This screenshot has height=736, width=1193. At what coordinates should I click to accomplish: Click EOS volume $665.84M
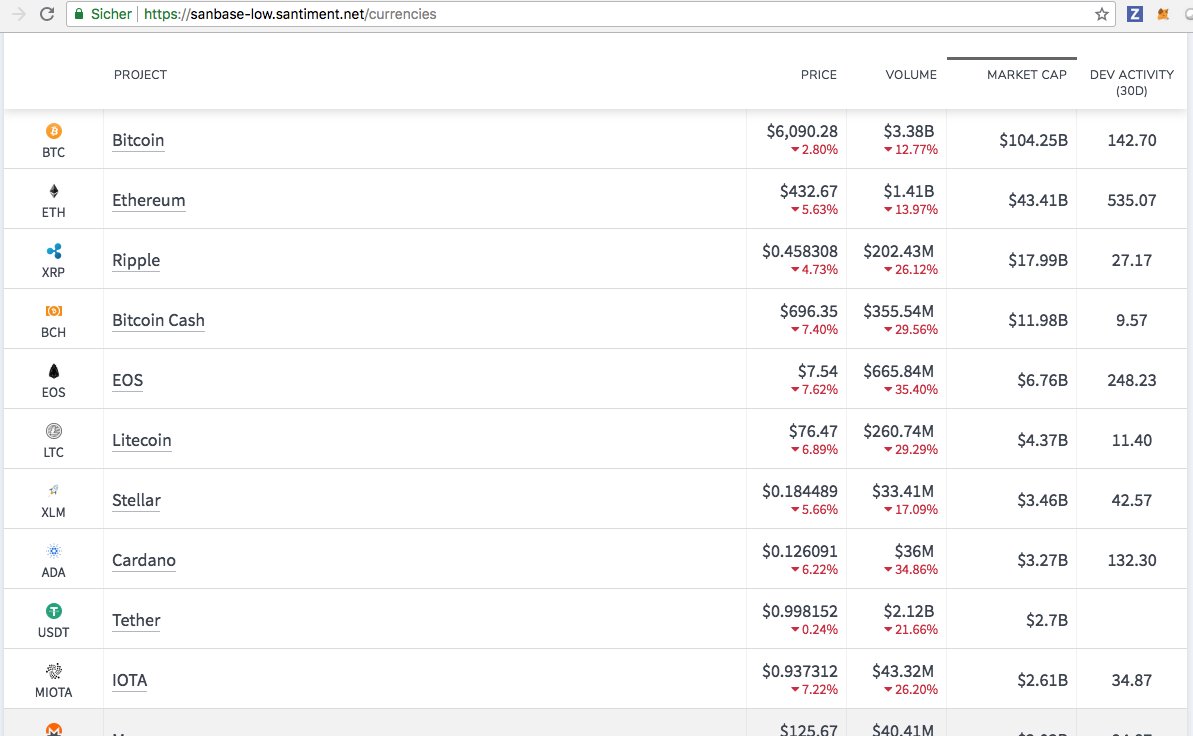click(x=899, y=371)
